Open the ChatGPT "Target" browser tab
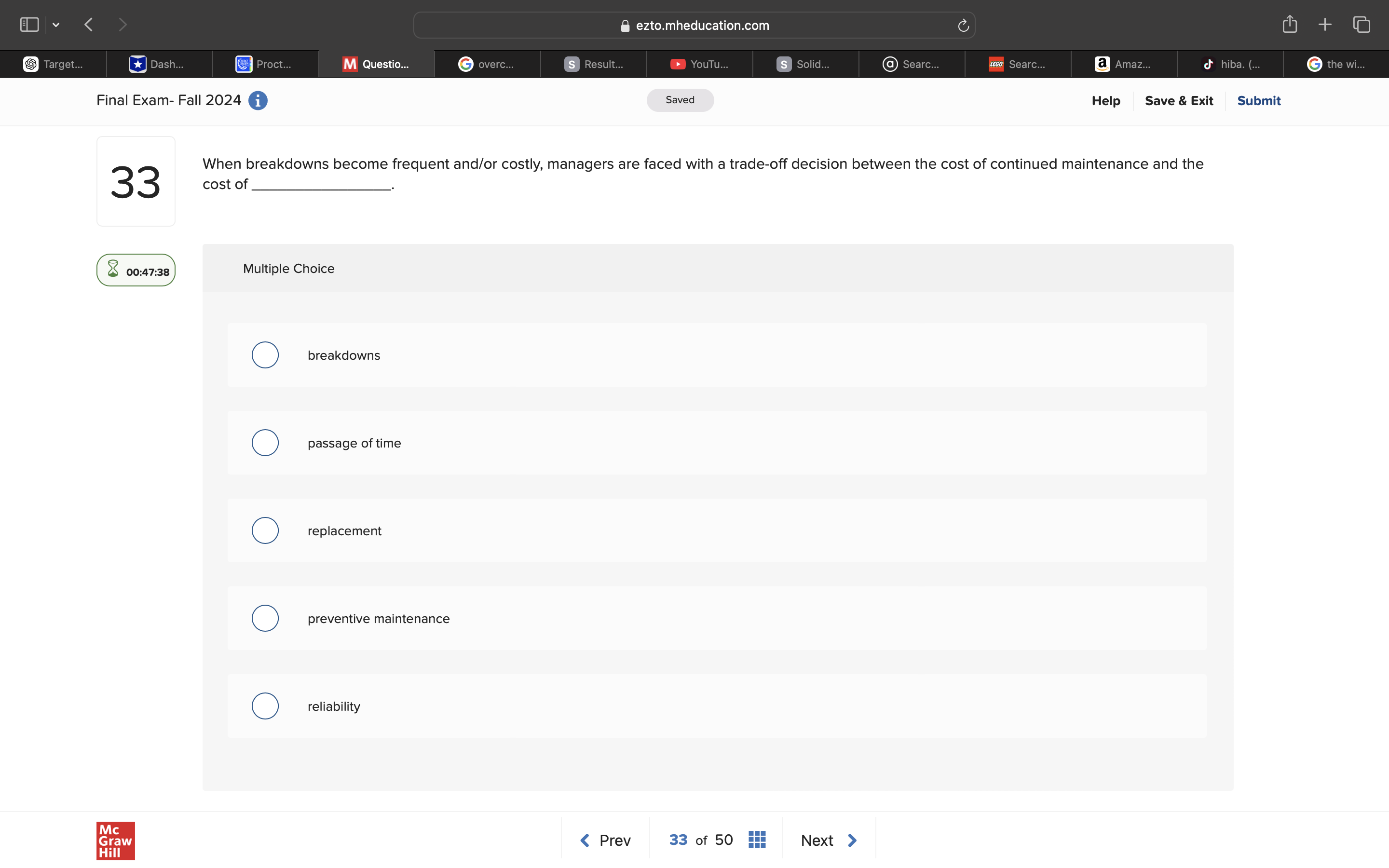 54,64
